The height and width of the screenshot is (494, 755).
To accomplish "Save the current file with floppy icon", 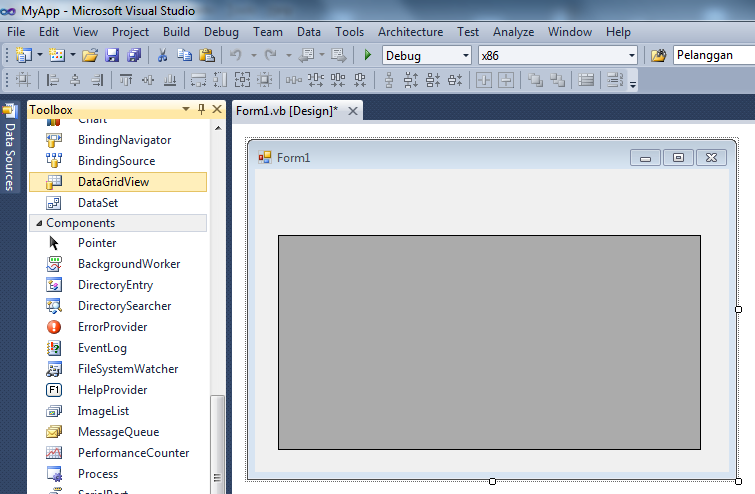I will 112,55.
